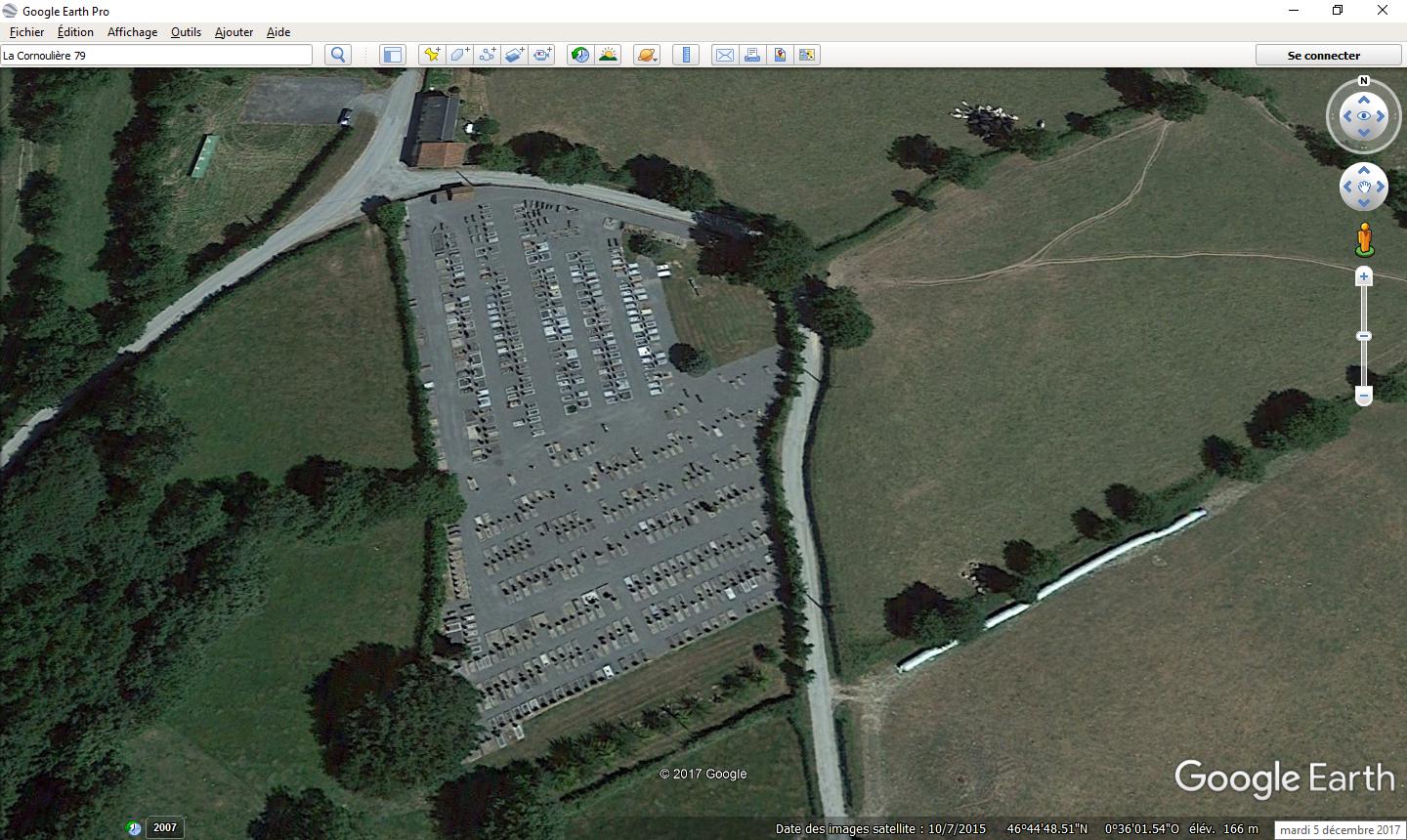
Task: Click the satellite image date text in status bar
Action: (880, 829)
